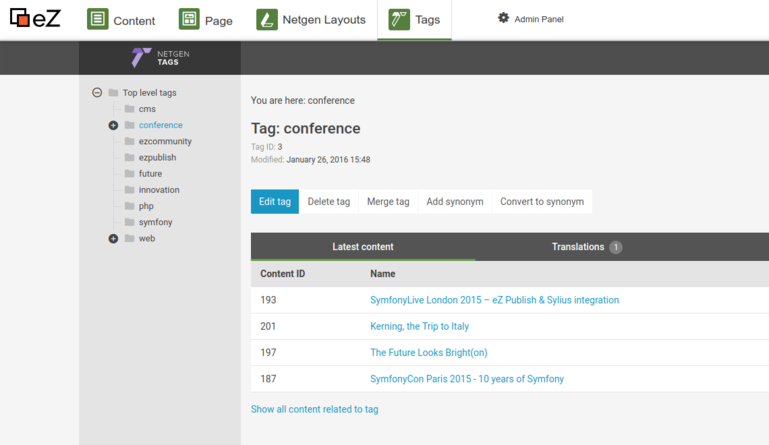Click the Name column header

pyautogui.click(x=383, y=274)
